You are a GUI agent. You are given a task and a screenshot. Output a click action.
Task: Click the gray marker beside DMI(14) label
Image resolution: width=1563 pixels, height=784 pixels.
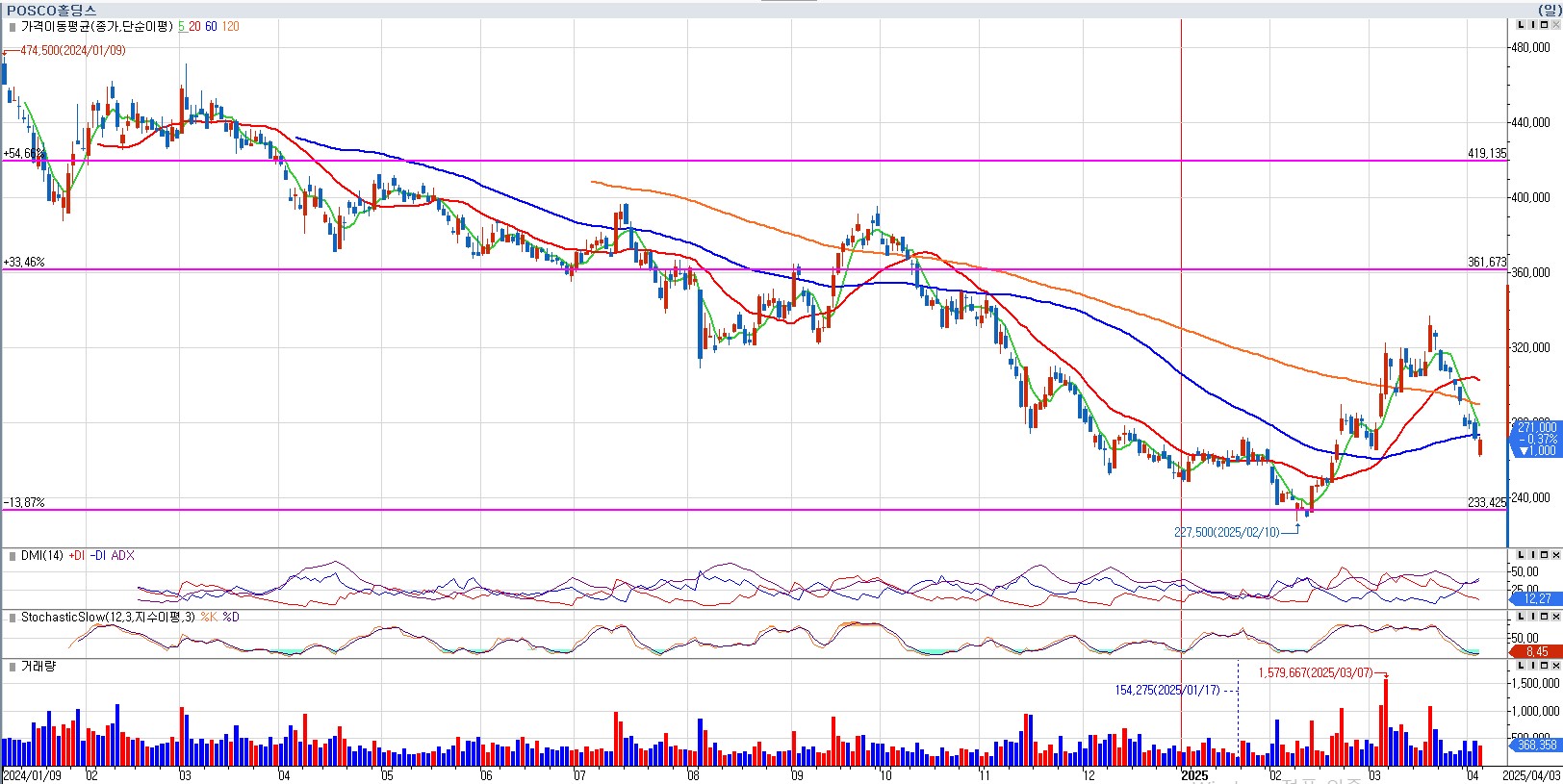click(x=12, y=556)
